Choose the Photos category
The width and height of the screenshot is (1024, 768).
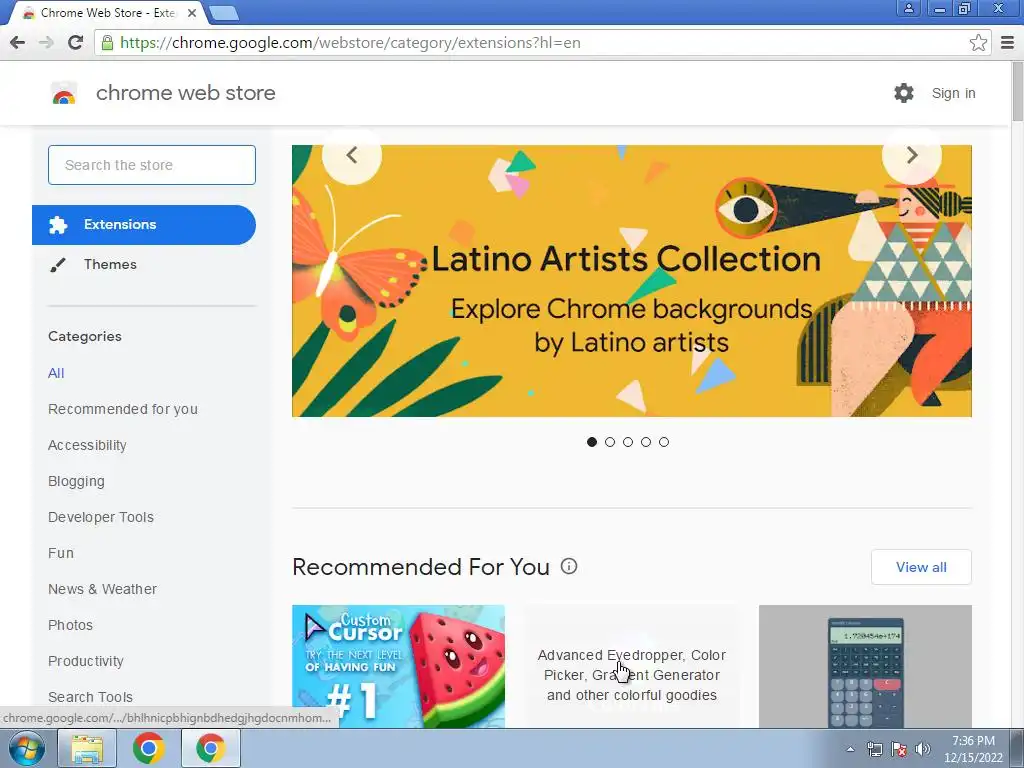tap(71, 625)
